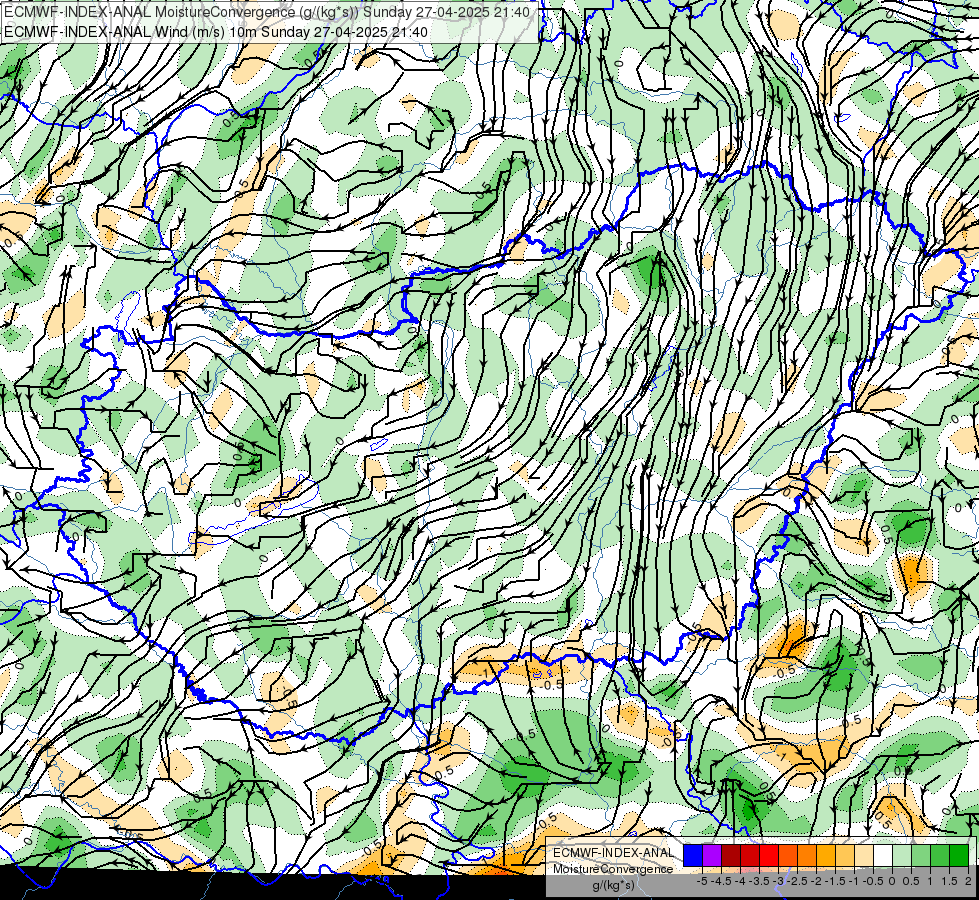Click the '-2.5' tick label on the legend
The width and height of the screenshot is (979, 900).
(797, 881)
